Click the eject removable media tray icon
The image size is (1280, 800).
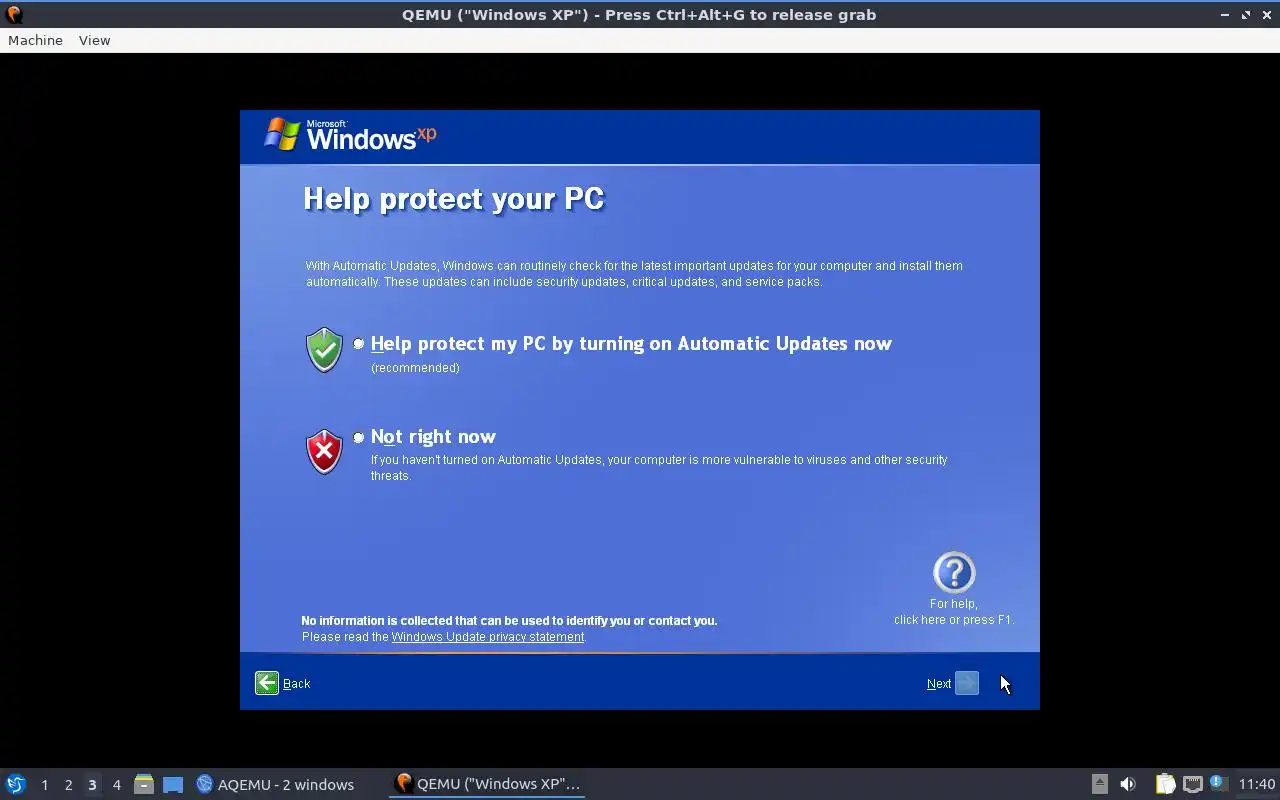(x=1099, y=784)
